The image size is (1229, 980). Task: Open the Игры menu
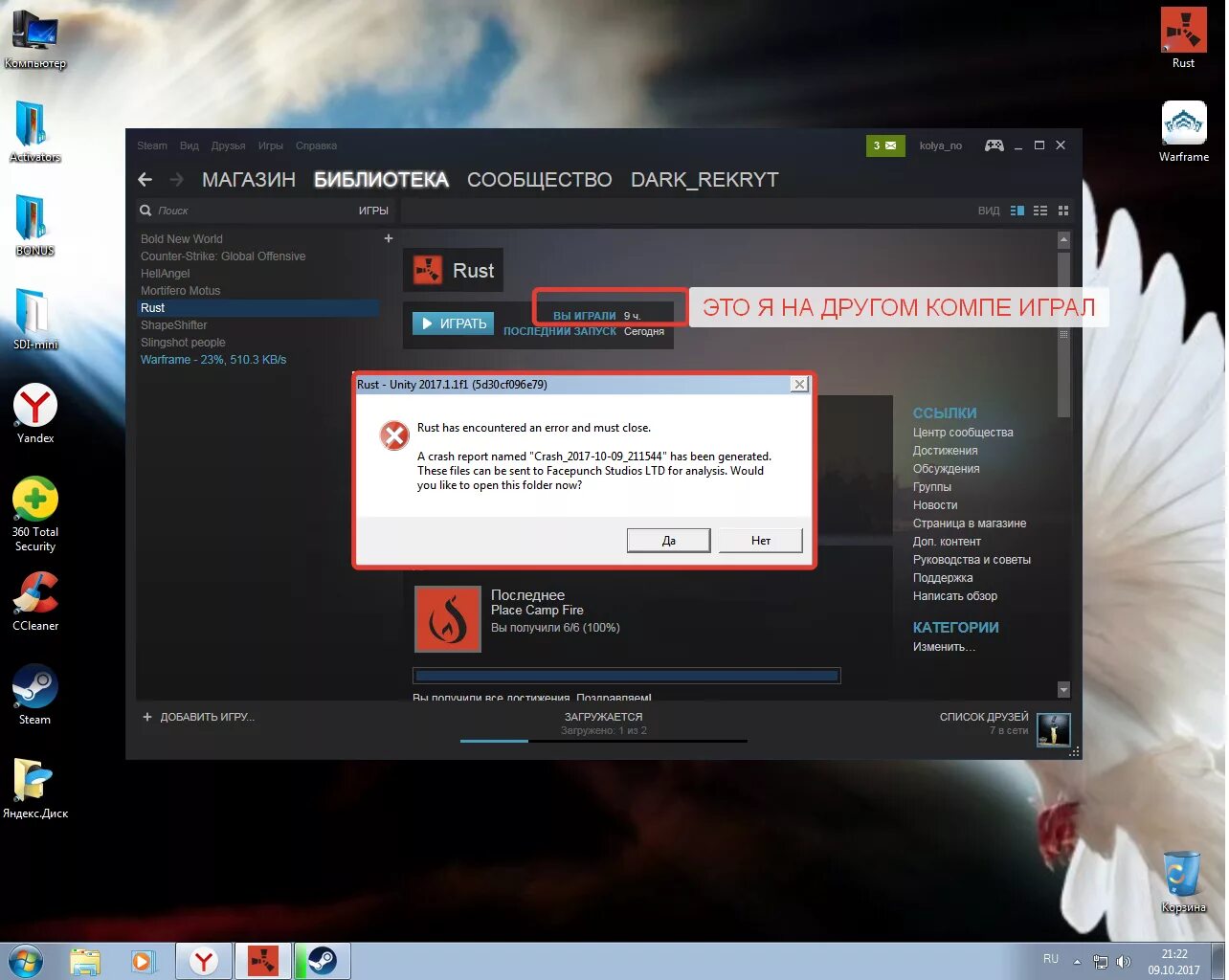(x=271, y=146)
